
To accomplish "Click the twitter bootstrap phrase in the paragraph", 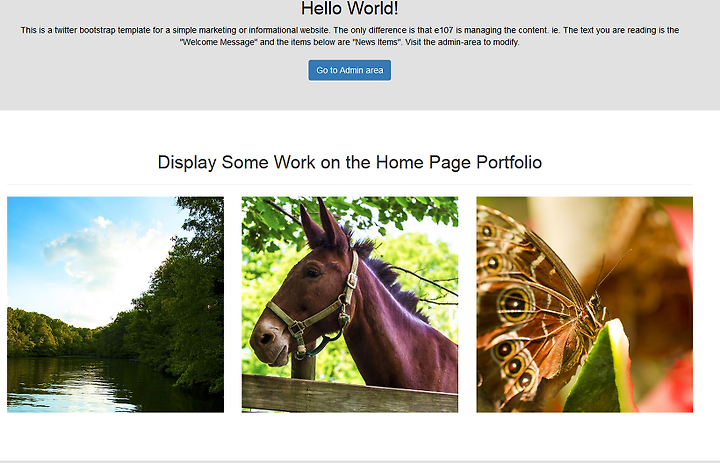I will click(85, 30).
